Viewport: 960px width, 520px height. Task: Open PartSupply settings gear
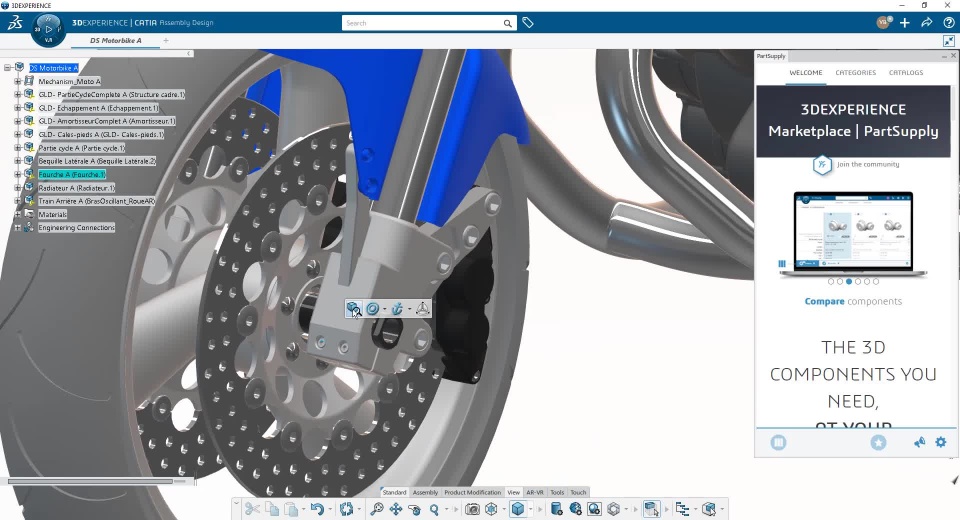(941, 442)
